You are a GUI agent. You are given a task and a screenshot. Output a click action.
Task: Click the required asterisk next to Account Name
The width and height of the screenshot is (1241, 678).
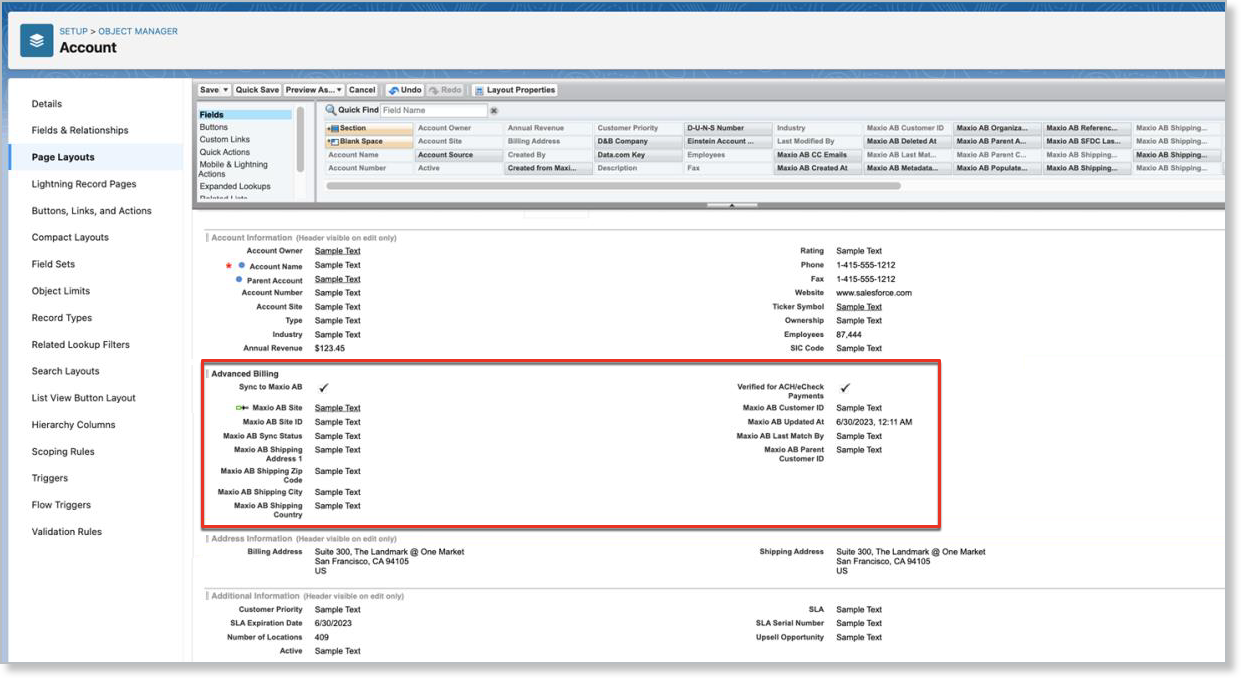229,266
